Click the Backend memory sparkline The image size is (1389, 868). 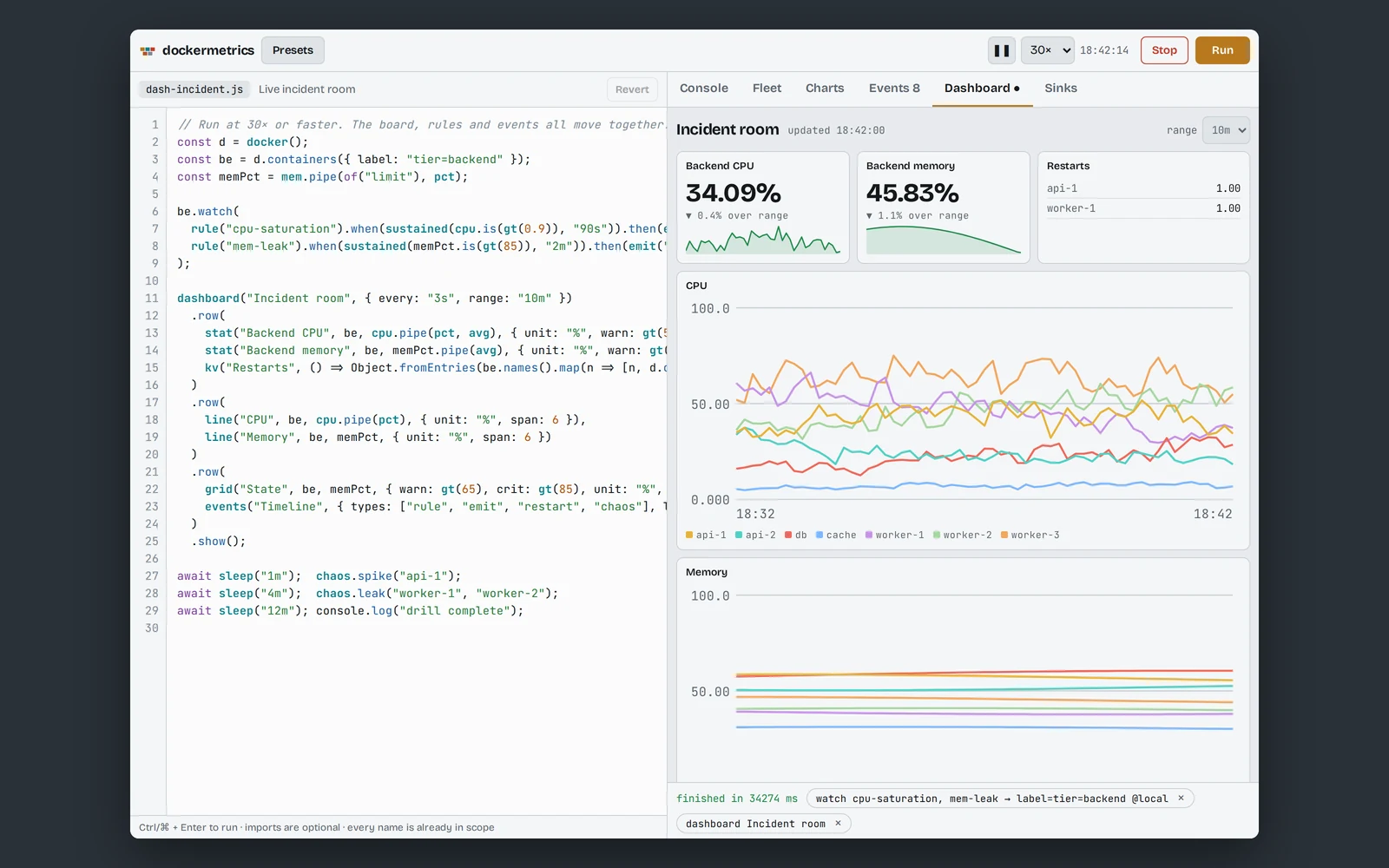944,240
